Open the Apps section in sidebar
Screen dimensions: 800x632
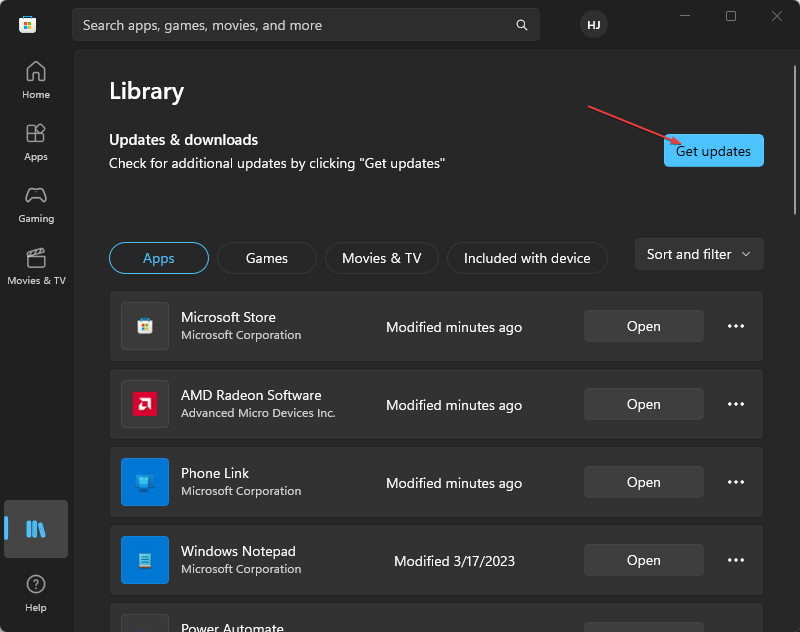pyautogui.click(x=36, y=142)
